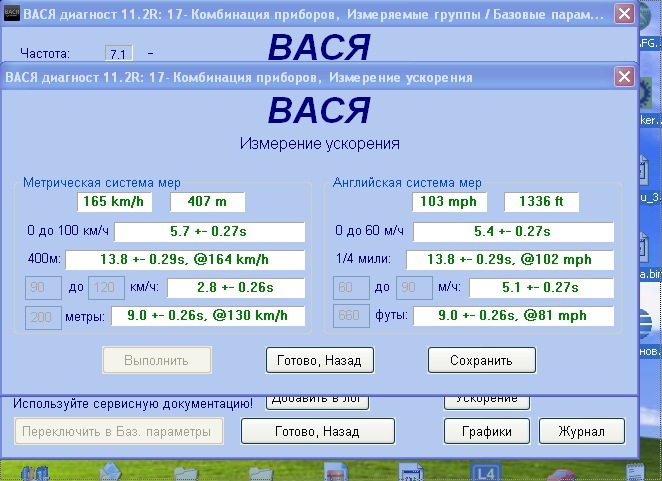
Task: Click the Используйте сервисную документацию! notice
Action: [133, 404]
